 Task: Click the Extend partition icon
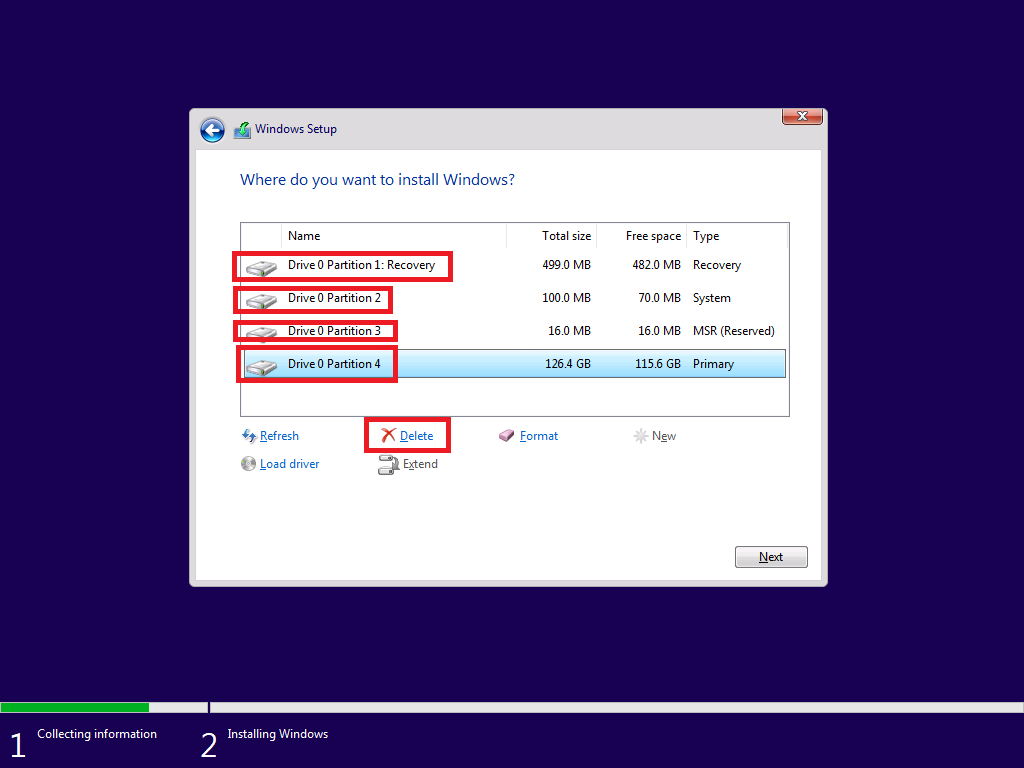[x=388, y=464]
